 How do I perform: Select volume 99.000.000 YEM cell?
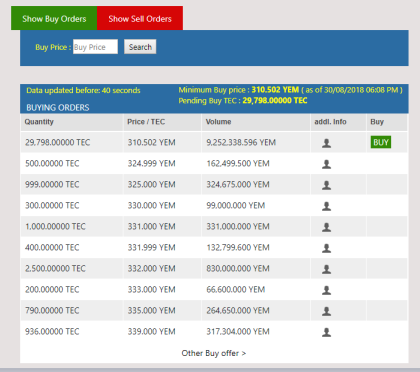(256, 205)
